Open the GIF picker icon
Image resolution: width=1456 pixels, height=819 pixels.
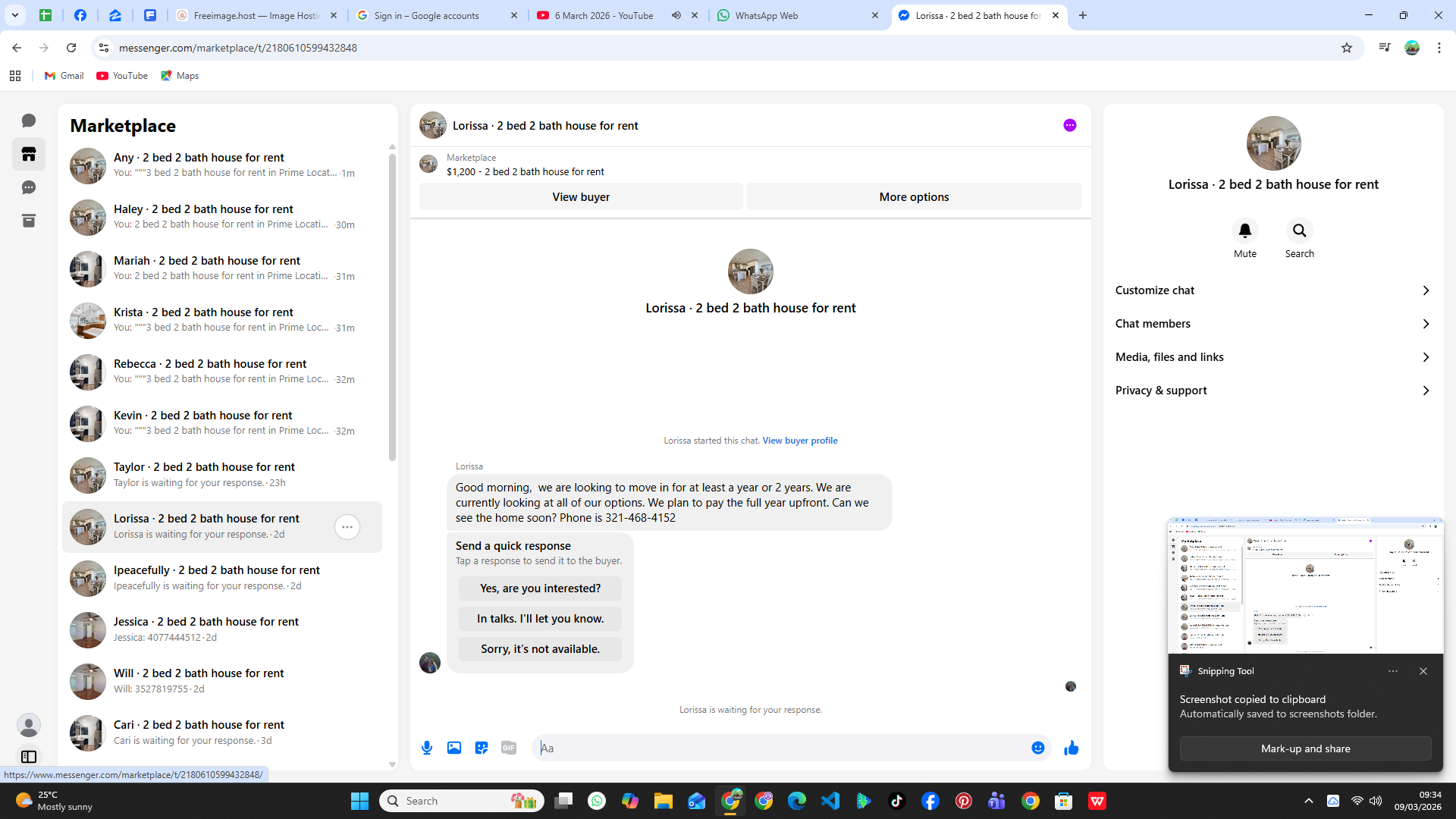pyautogui.click(x=509, y=748)
